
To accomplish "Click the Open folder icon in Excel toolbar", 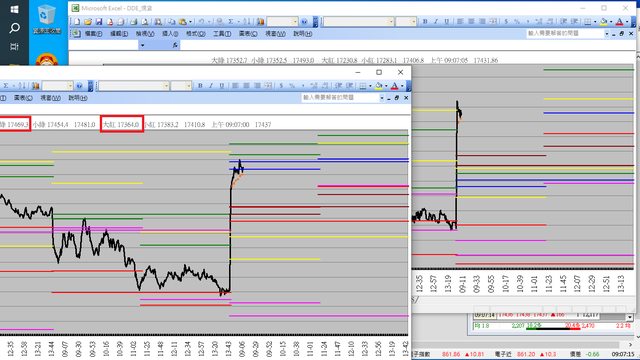I will pos(87,21).
